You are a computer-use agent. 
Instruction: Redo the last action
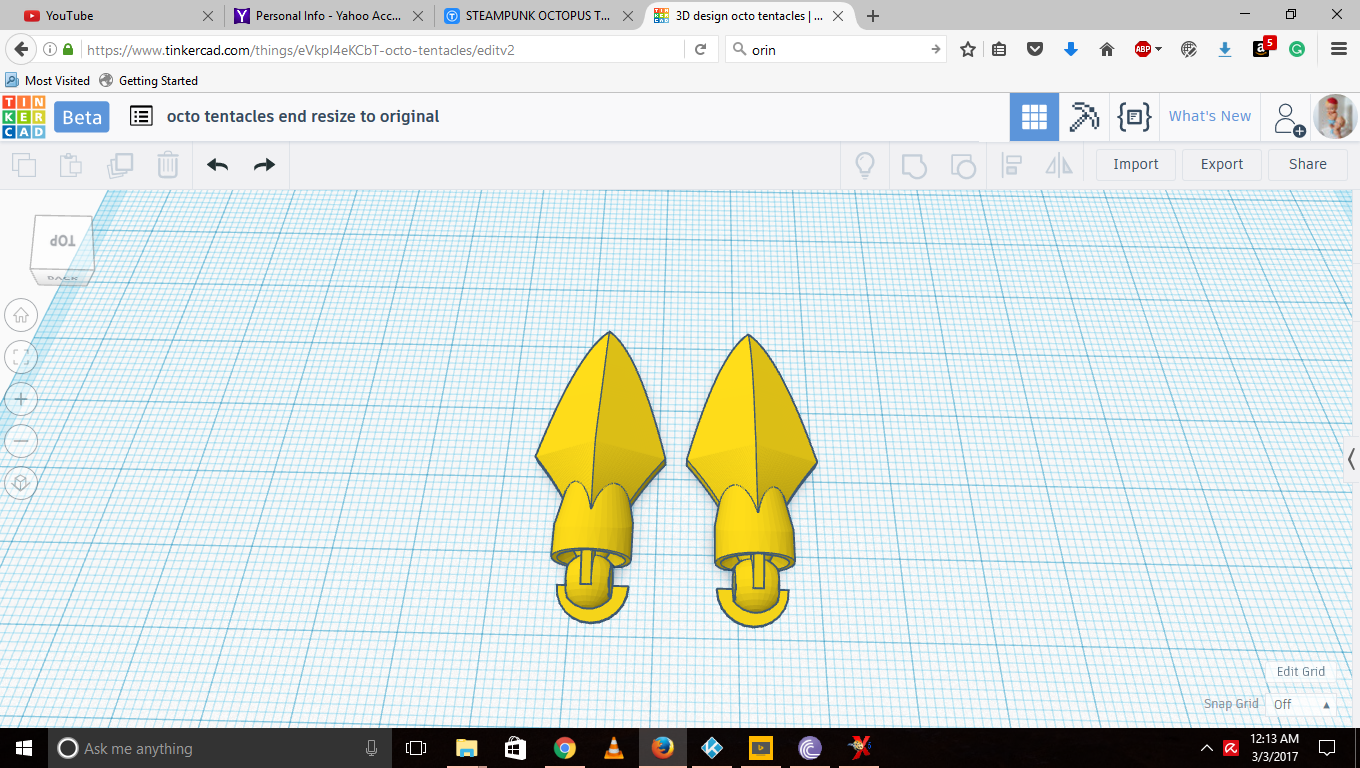click(x=264, y=165)
